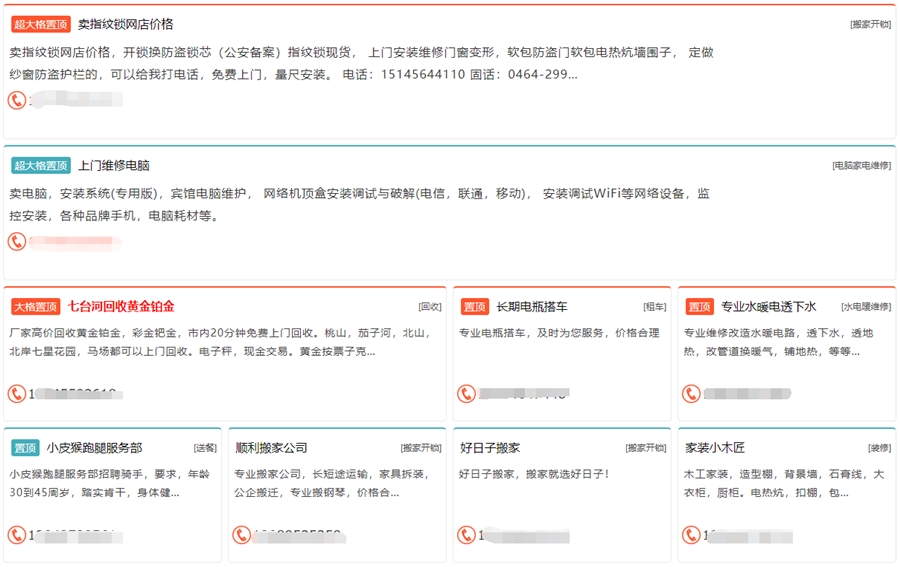Image resolution: width=900 pixels, height=567 pixels.
Task: Click the [水电暖维修] category tag
Action: (x=865, y=307)
